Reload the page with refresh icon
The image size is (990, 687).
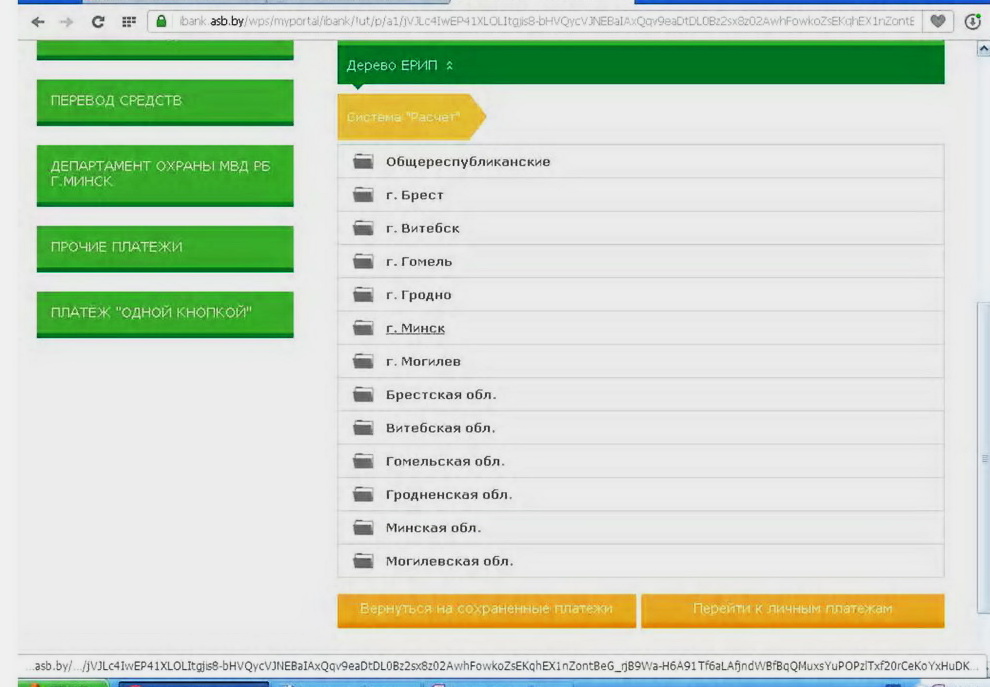point(98,21)
